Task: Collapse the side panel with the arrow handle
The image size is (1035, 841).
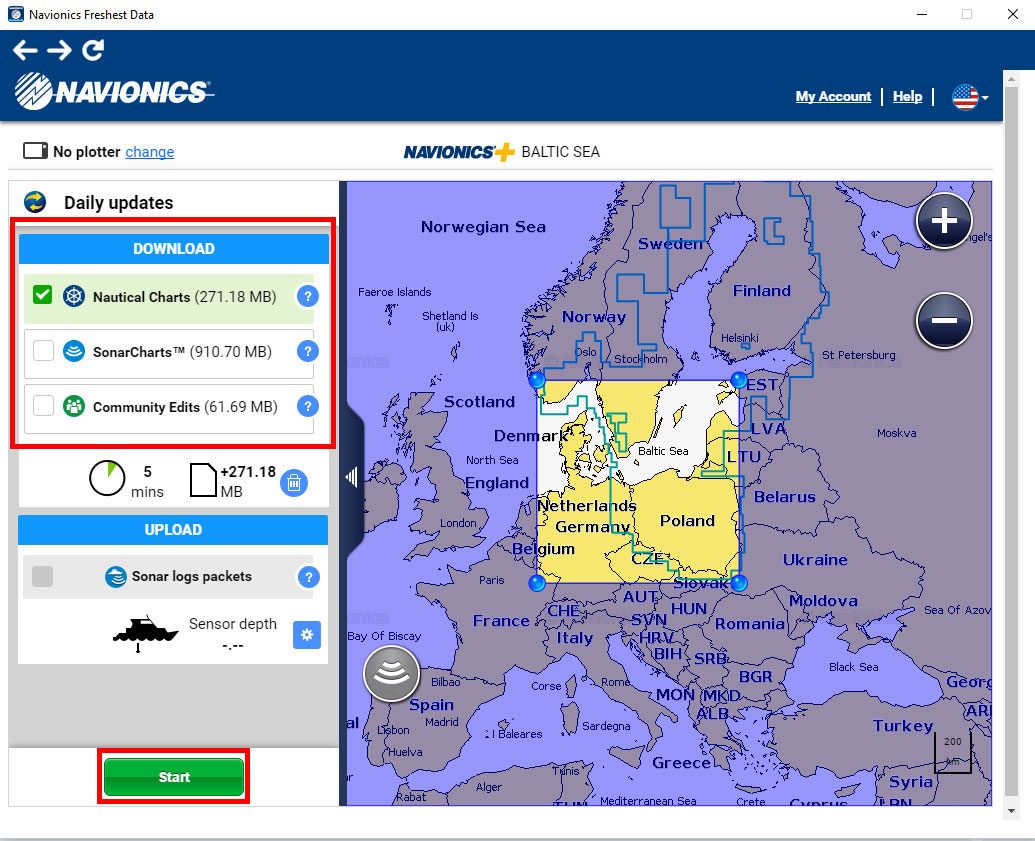Action: 352,477
